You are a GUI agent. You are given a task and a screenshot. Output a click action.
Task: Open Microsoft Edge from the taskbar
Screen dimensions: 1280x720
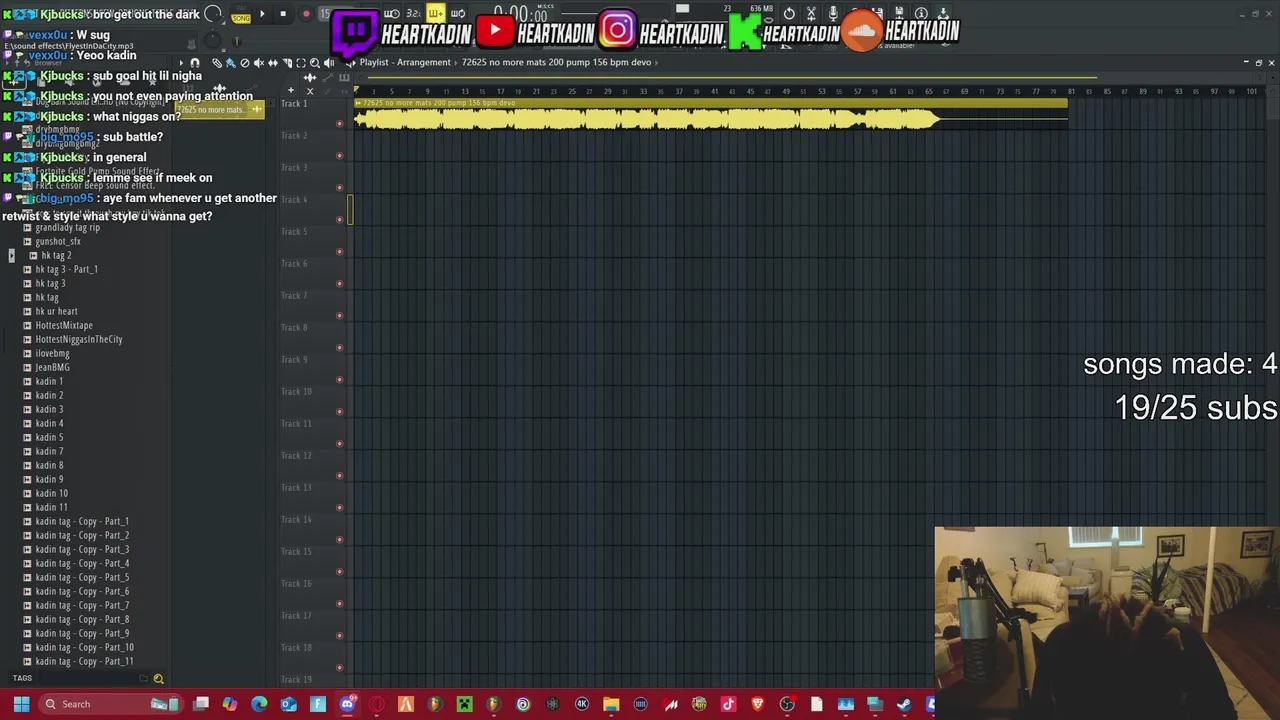tap(259, 704)
